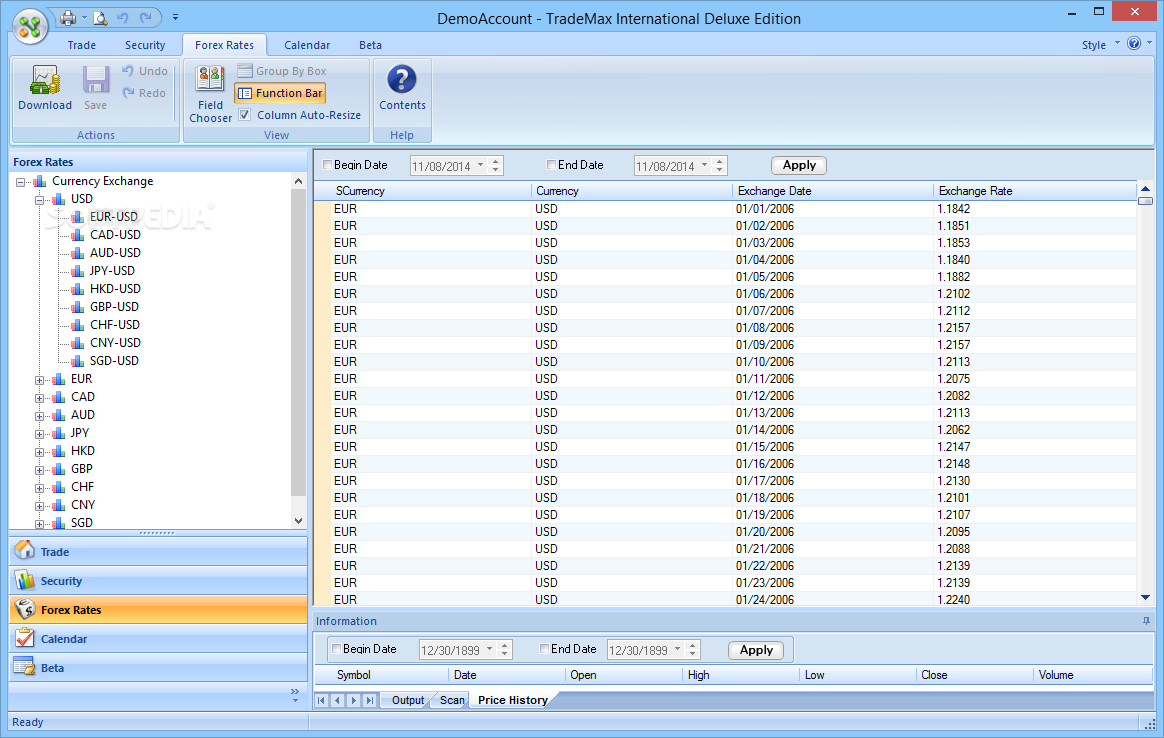Select the HKD-USD currency pair
The height and width of the screenshot is (738, 1164).
tap(115, 289)
